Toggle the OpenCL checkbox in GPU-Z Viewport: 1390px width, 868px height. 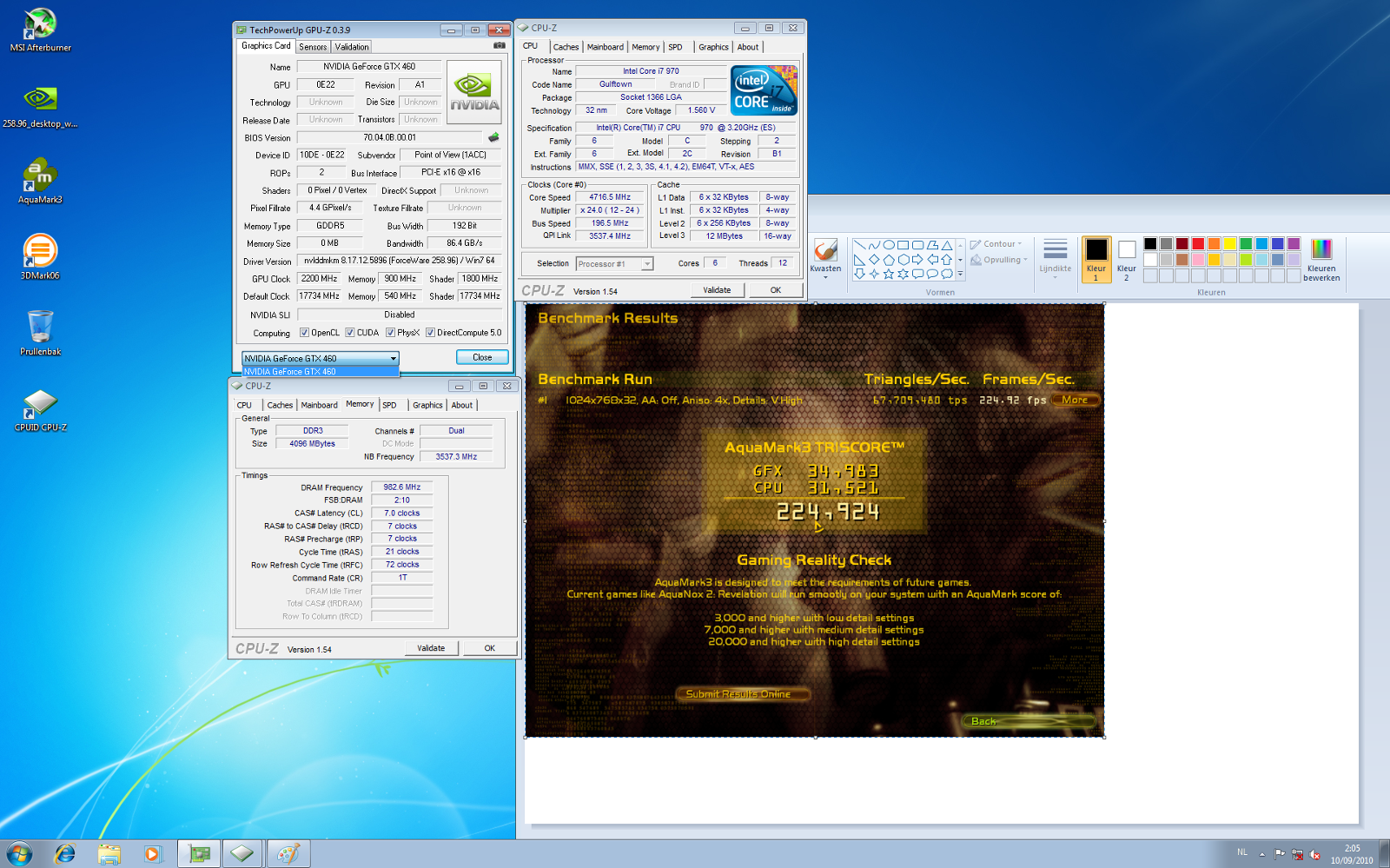[304, 332]
